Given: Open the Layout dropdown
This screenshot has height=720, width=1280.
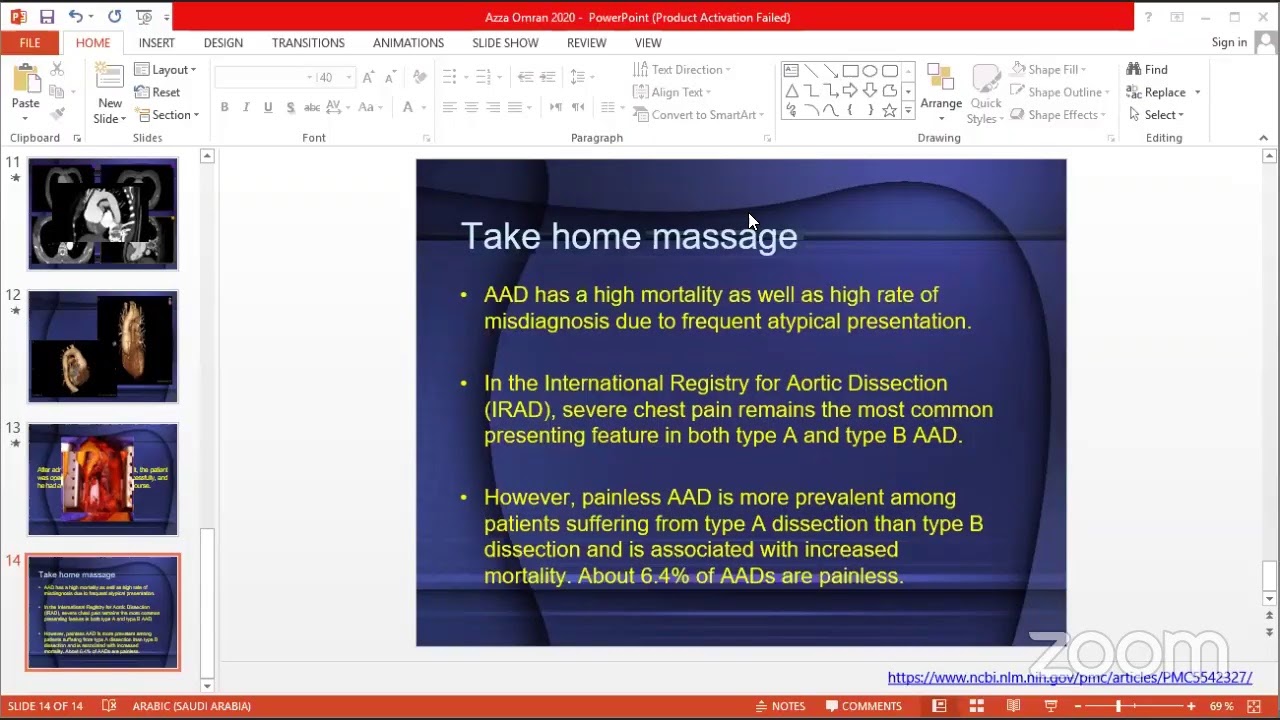Looking at the screenshot, I should coord(166,69).
